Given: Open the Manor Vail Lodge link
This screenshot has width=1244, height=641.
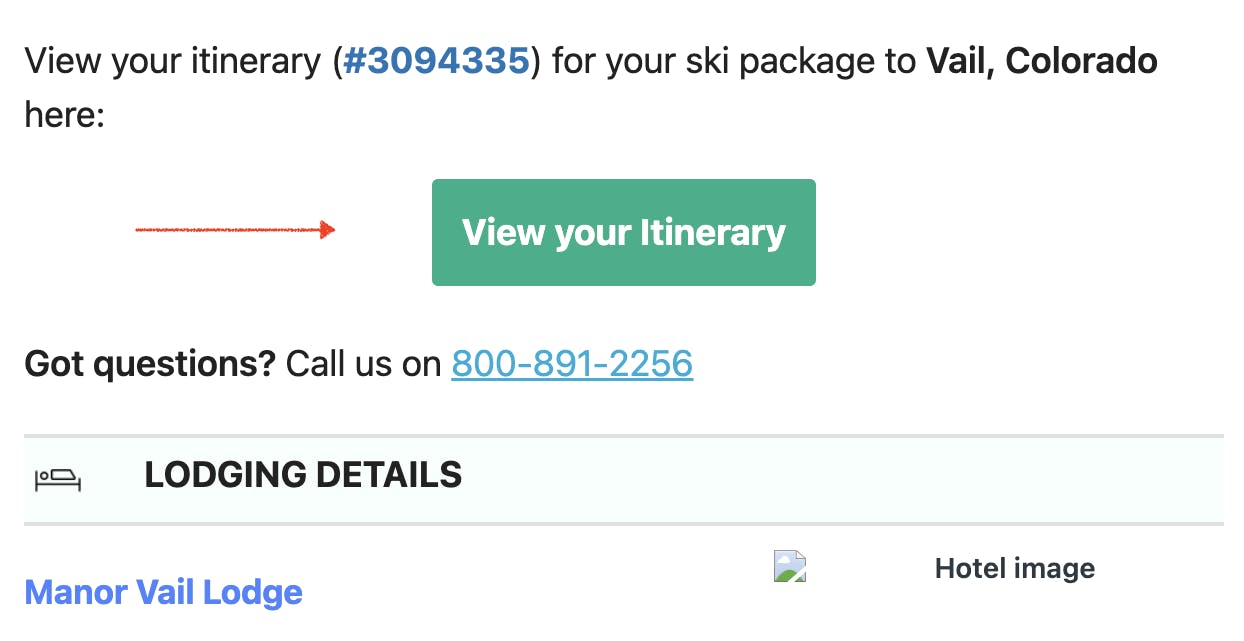Looking at the screenshot, I should click(163, 592).
